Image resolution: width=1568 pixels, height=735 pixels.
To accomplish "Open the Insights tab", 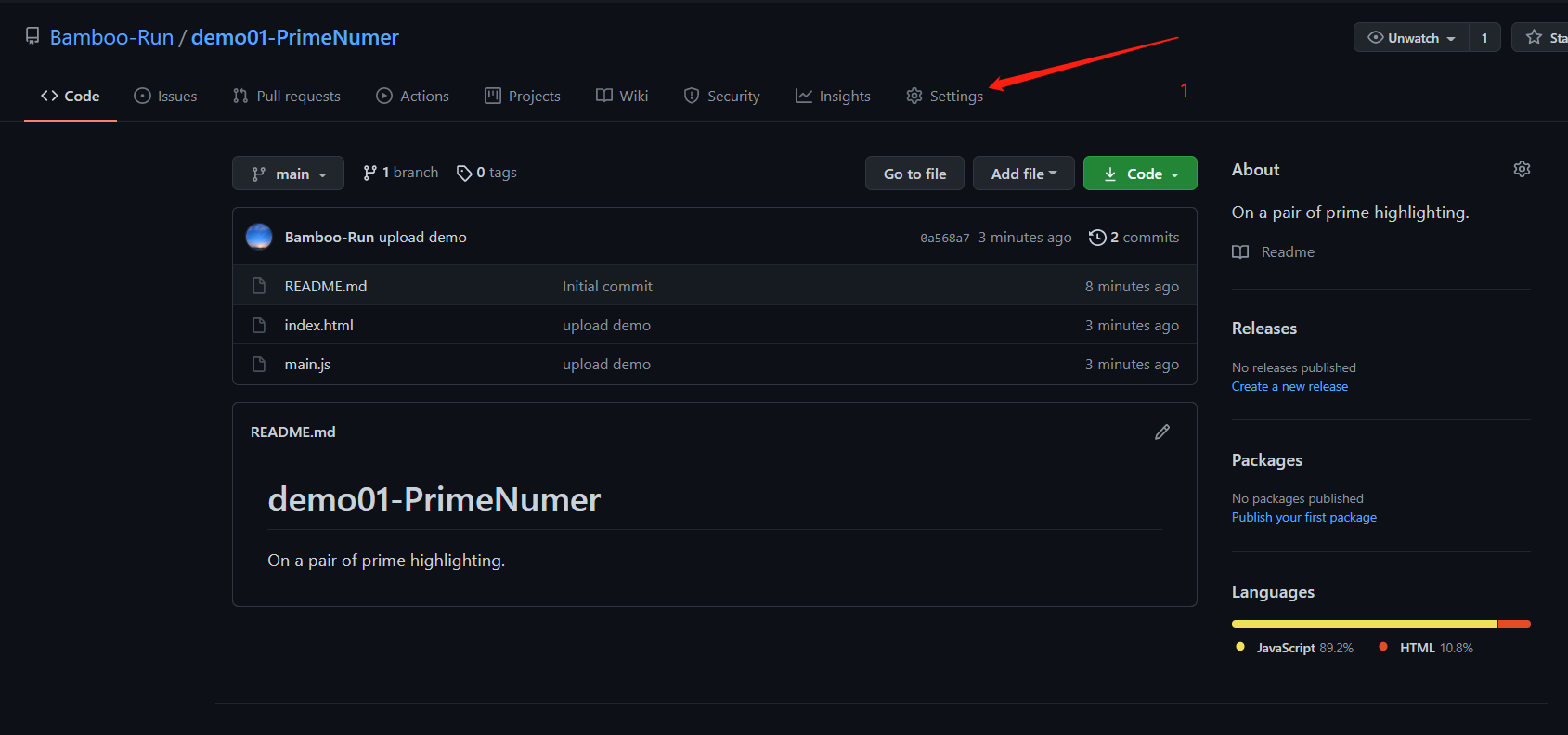I will (x=833, y=97).
